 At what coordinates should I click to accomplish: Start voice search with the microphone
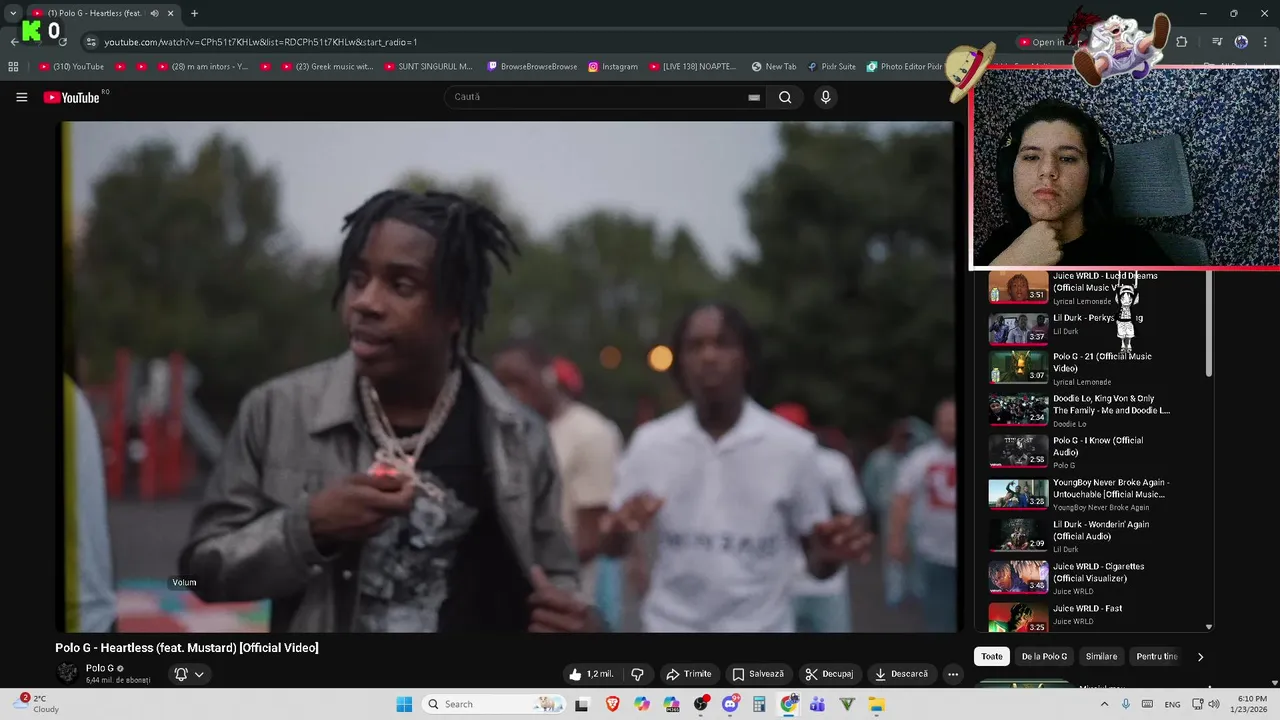[x=825, y=97]
